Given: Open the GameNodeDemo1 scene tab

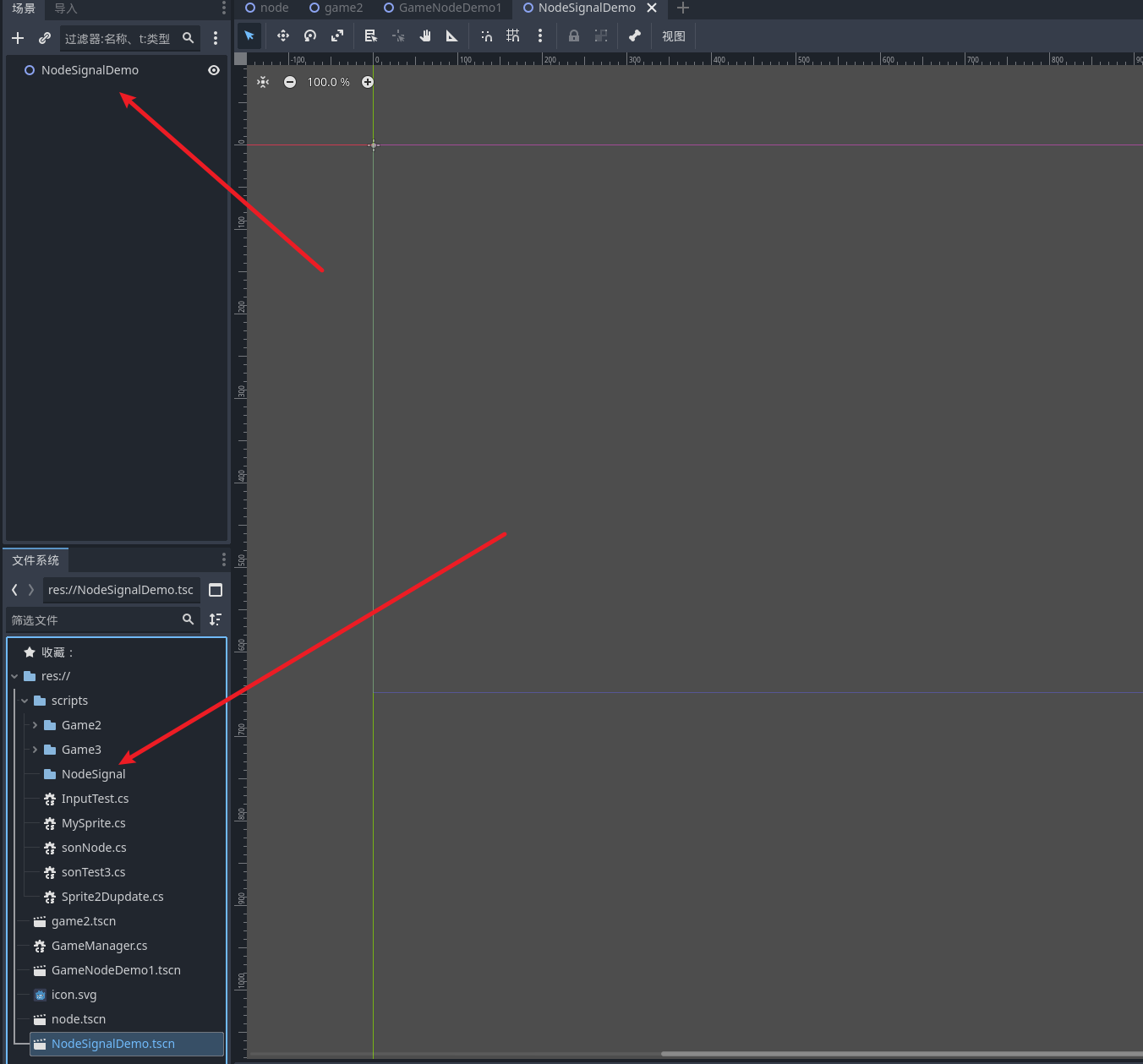Looking at the screenshot, I should click(x=442, y=8).
